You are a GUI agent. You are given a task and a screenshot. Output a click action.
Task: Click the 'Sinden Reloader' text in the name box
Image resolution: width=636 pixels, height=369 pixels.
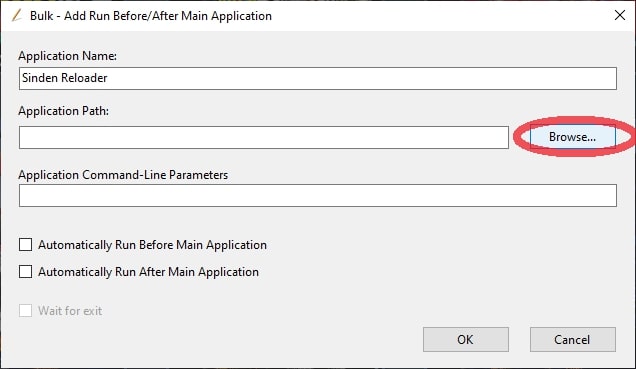(x=65, y=78)
